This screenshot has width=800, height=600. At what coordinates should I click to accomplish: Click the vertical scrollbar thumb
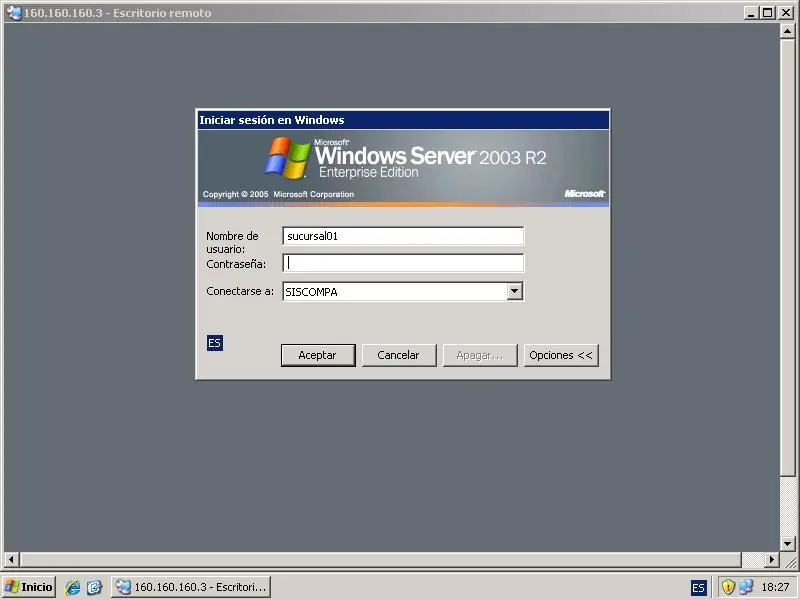pyautogui.click(x=787, y=257)
